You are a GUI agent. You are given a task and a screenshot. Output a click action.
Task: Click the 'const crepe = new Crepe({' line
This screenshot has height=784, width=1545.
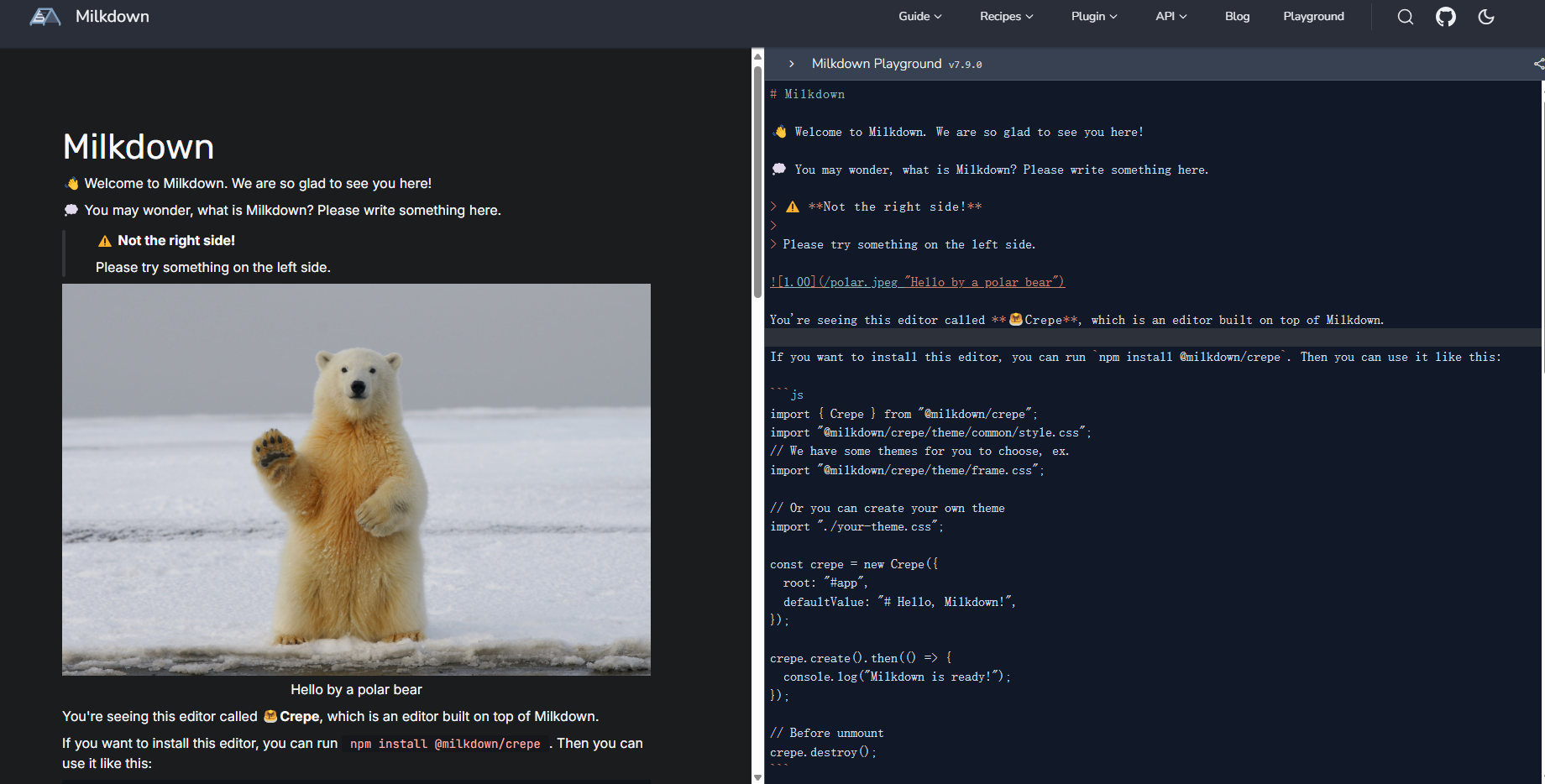[x=854, y=564]
